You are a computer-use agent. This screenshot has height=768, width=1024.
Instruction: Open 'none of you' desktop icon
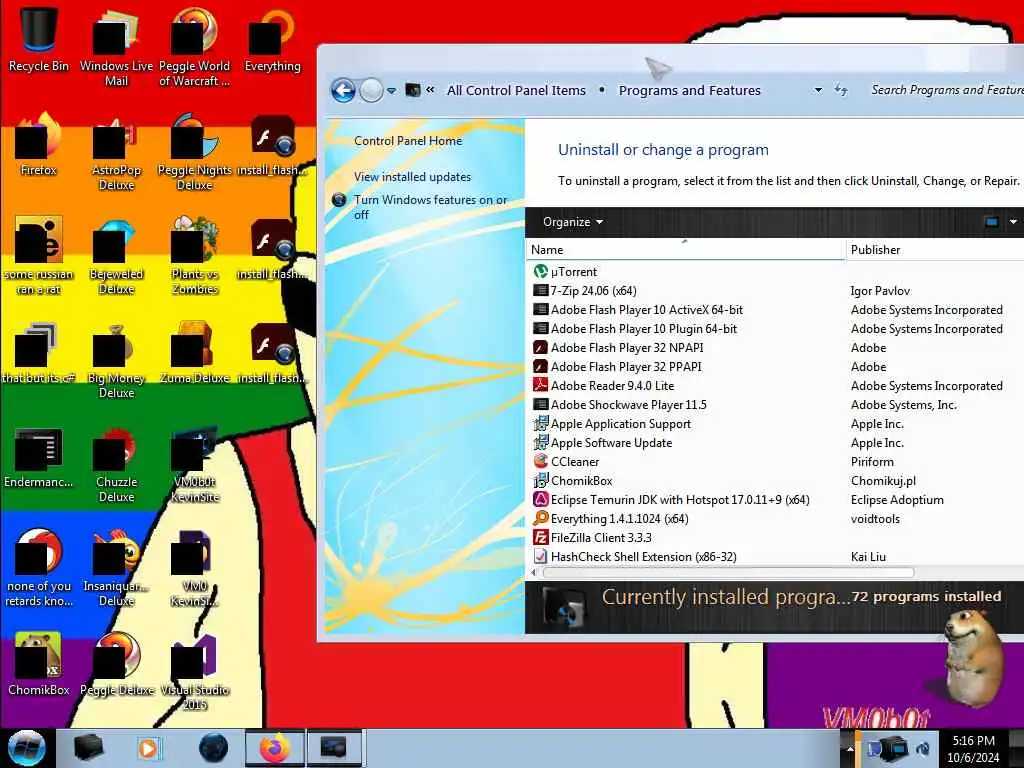tap(38, 568)
